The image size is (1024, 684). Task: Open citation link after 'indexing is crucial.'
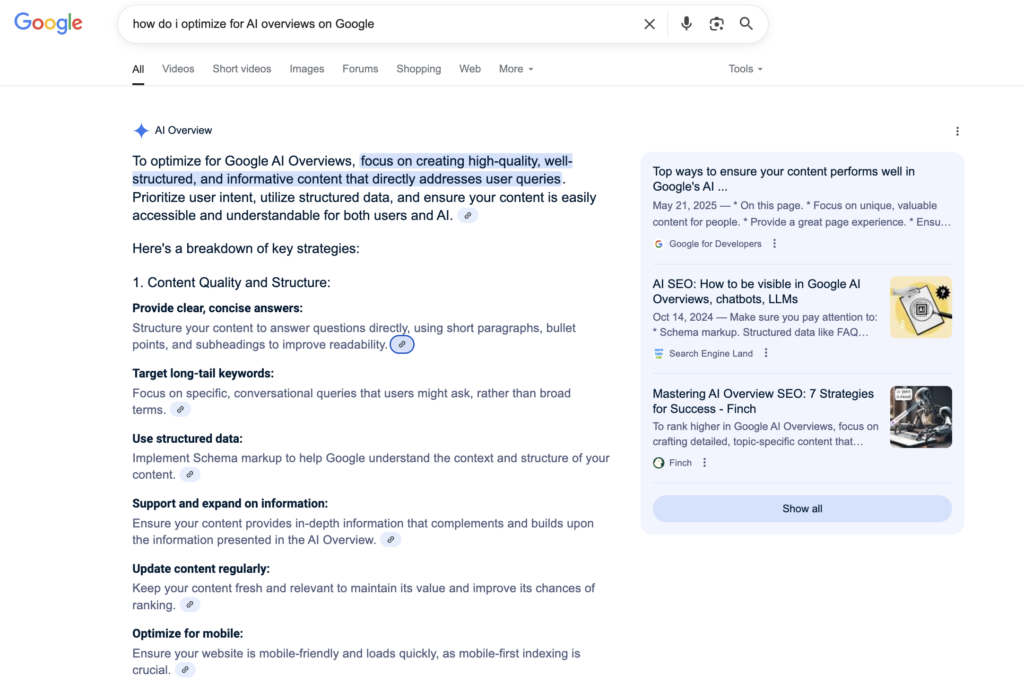(185, 670)
